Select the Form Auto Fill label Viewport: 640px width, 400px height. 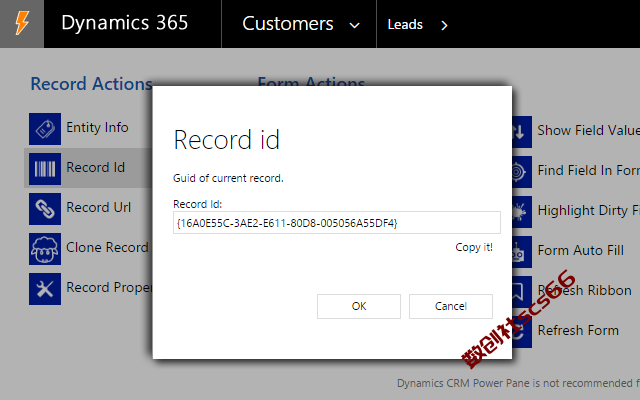click(580, 250)
